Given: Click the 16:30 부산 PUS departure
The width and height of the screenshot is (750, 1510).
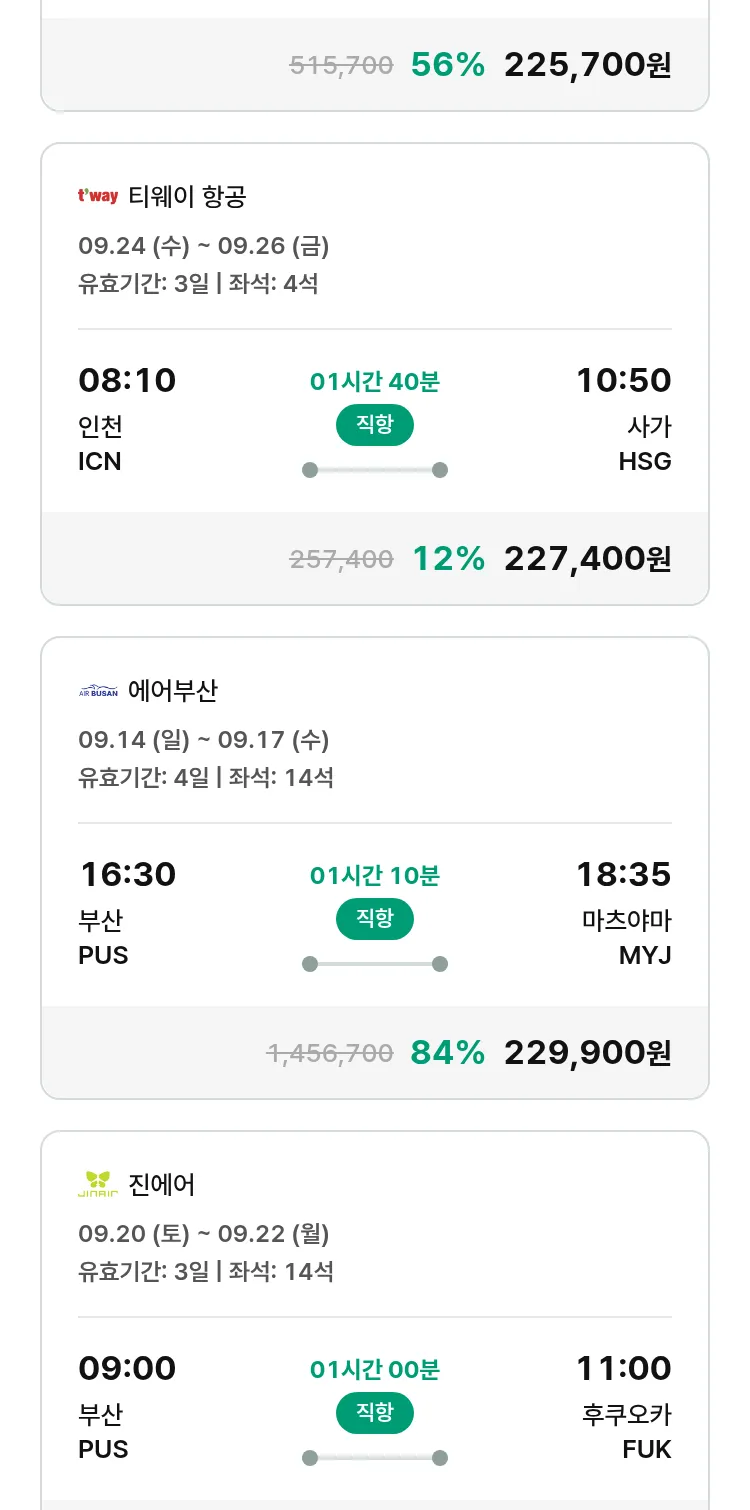Looking at the screenshot, I should coord(127,912).
